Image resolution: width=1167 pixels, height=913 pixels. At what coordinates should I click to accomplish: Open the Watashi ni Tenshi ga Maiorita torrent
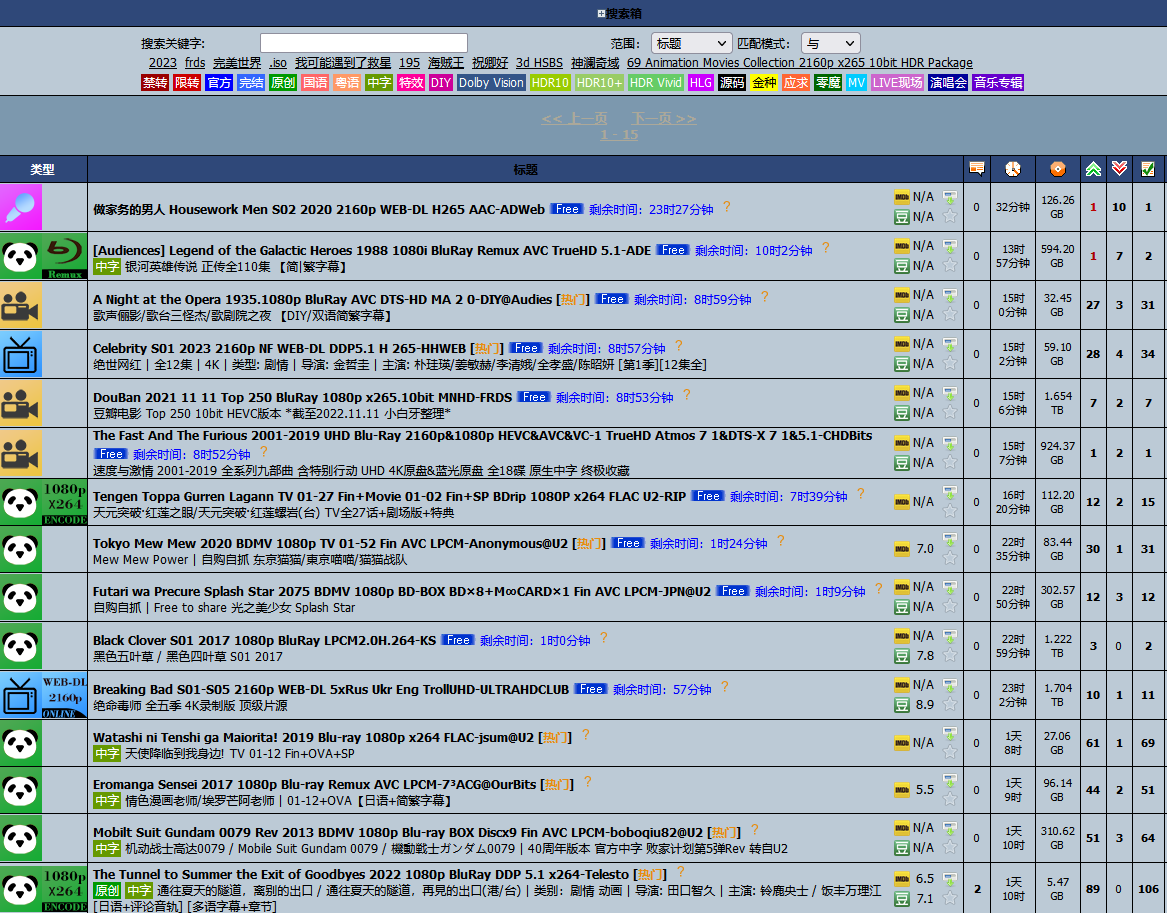313,737
